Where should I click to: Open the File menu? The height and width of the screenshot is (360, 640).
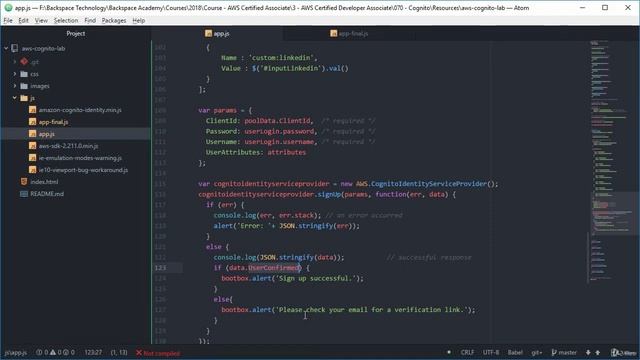(8, 20)
